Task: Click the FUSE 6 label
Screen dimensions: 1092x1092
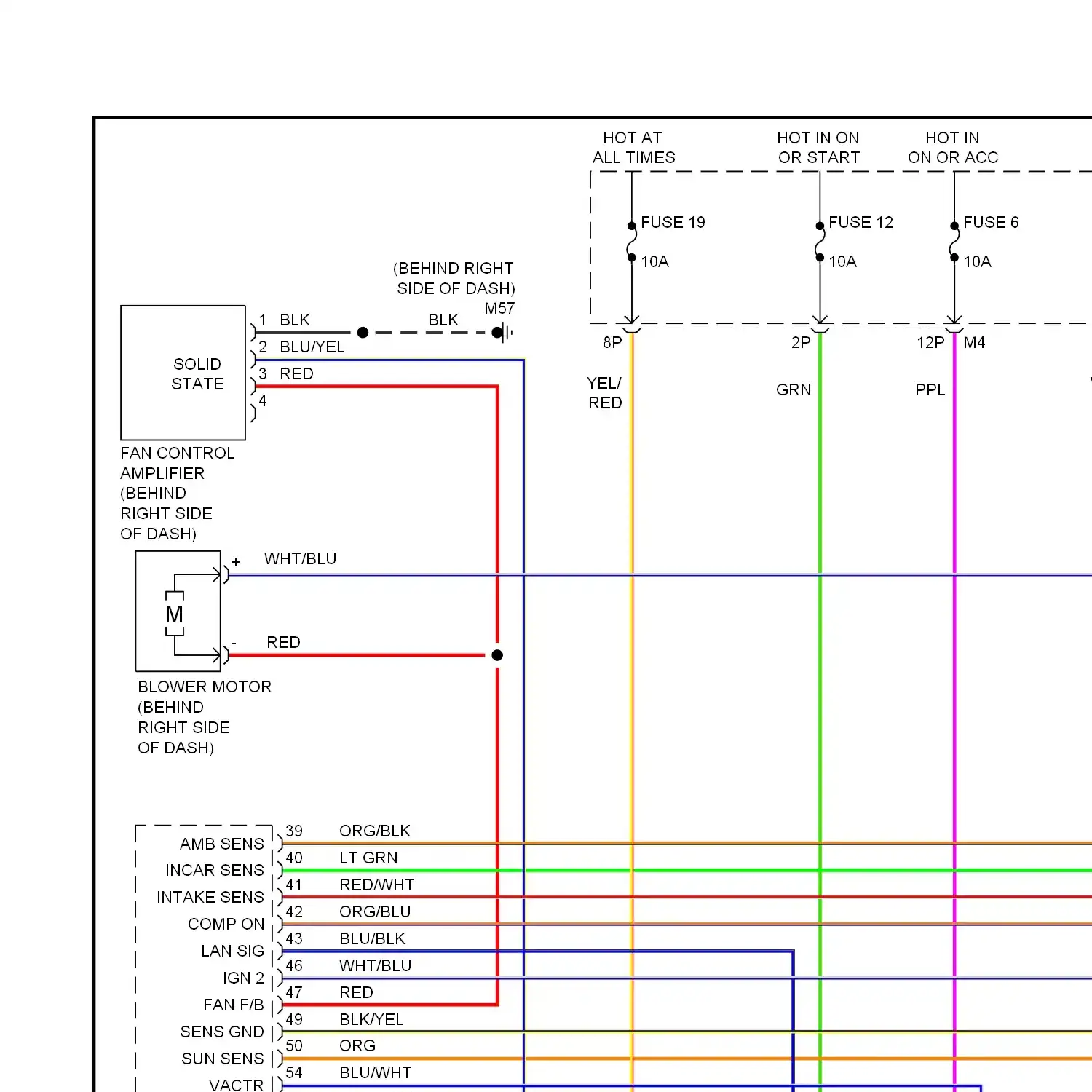Action: coord(991,222)
